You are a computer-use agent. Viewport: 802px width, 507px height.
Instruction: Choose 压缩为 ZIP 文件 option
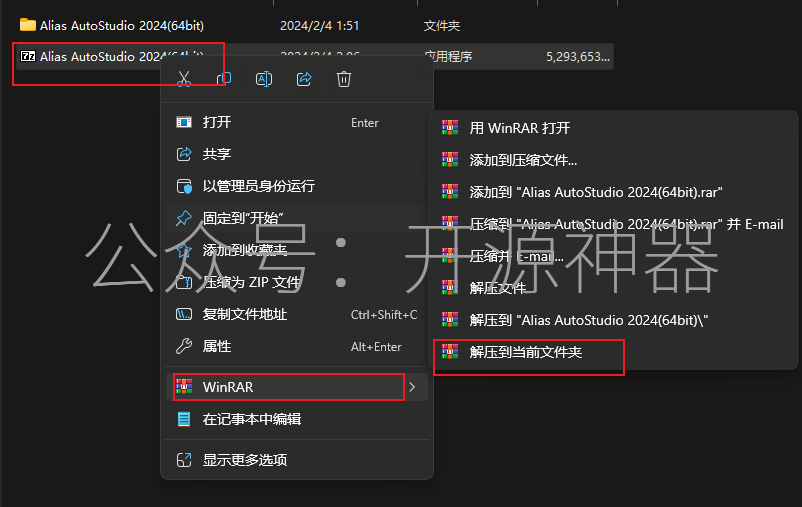tap(297, 282)
